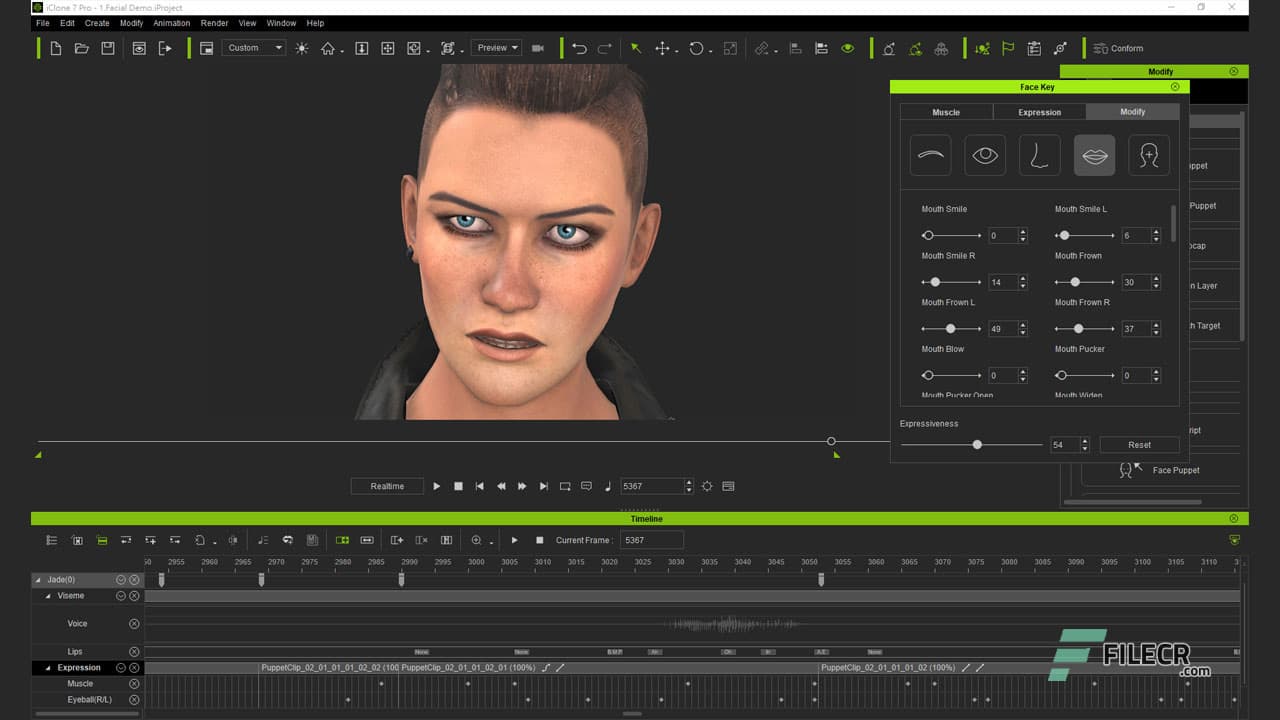Select the mouth editing icon in Face Key
The height and width of the screenshot is (720, 1280).
1094,154
